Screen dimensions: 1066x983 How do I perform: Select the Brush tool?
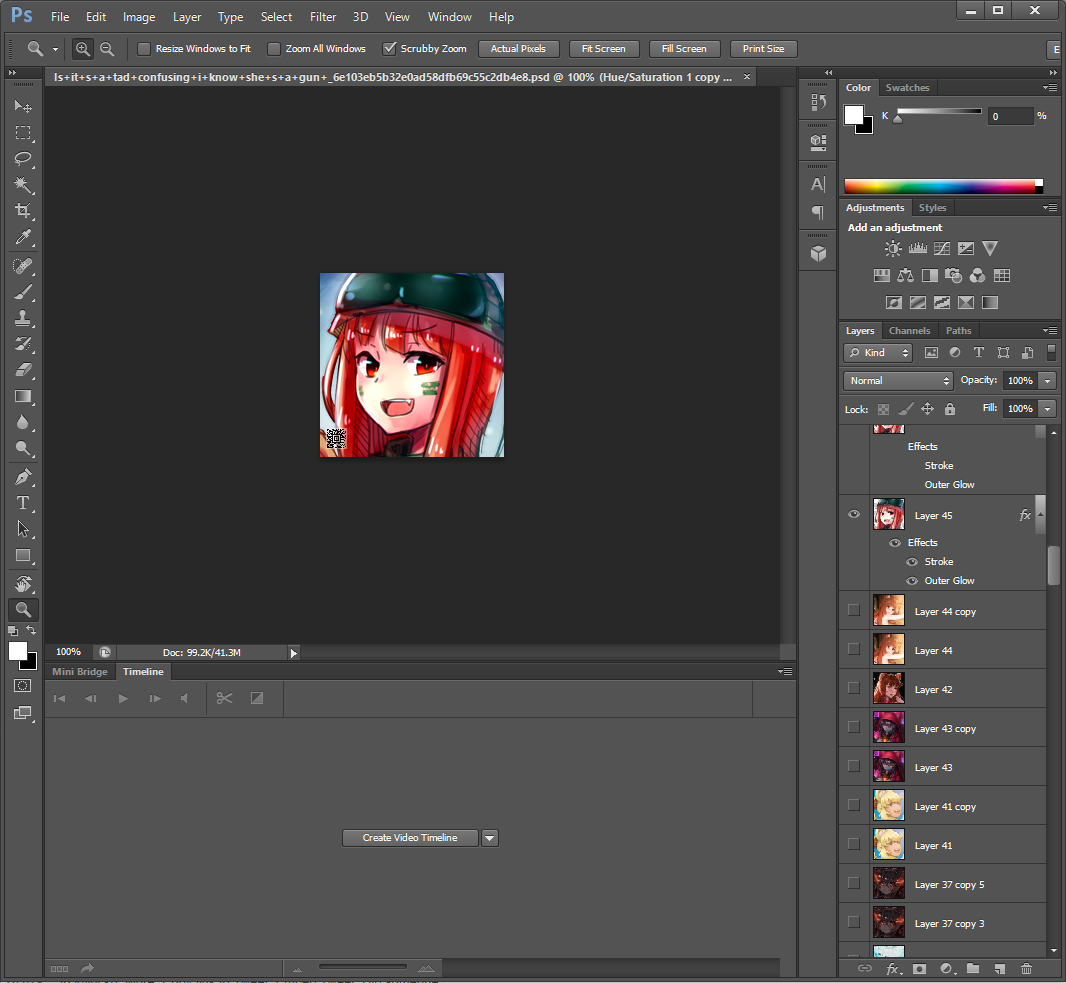23,292
